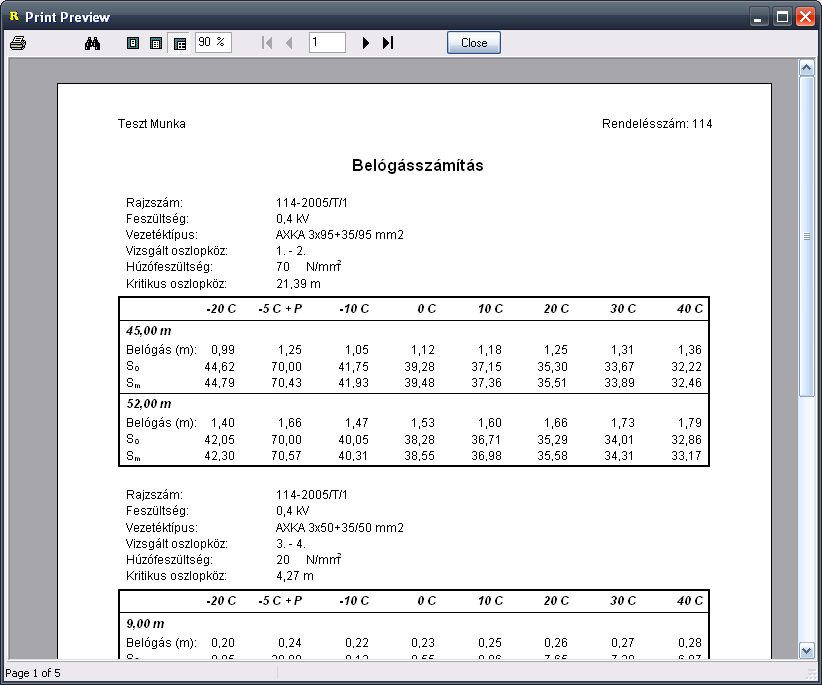Click the zoom percentage field showing 90 %

[213, 42]
